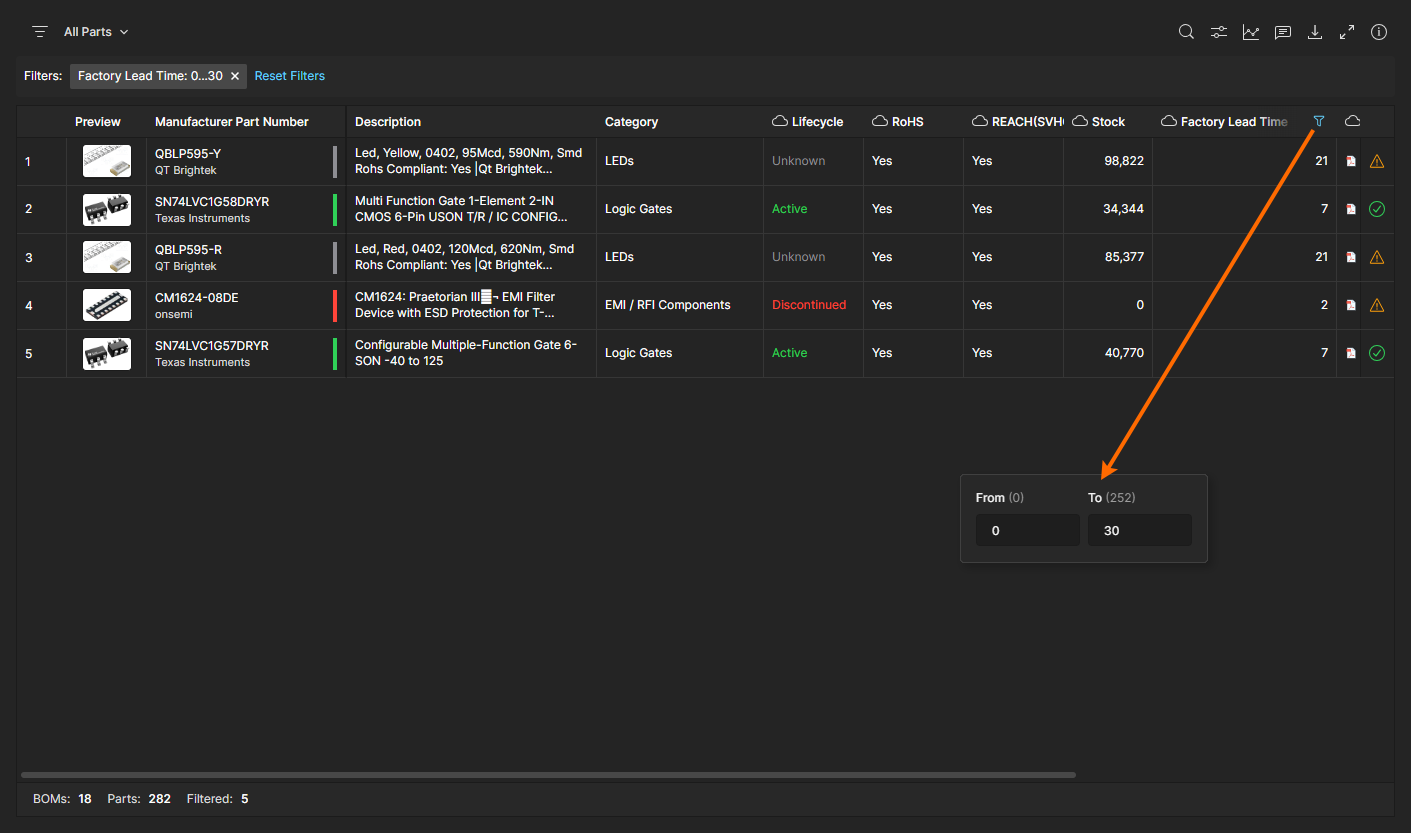Expand the view to full screen
Viewport: 1411px width, 833px height.
pyautogui.click(x=1347, y=32)
